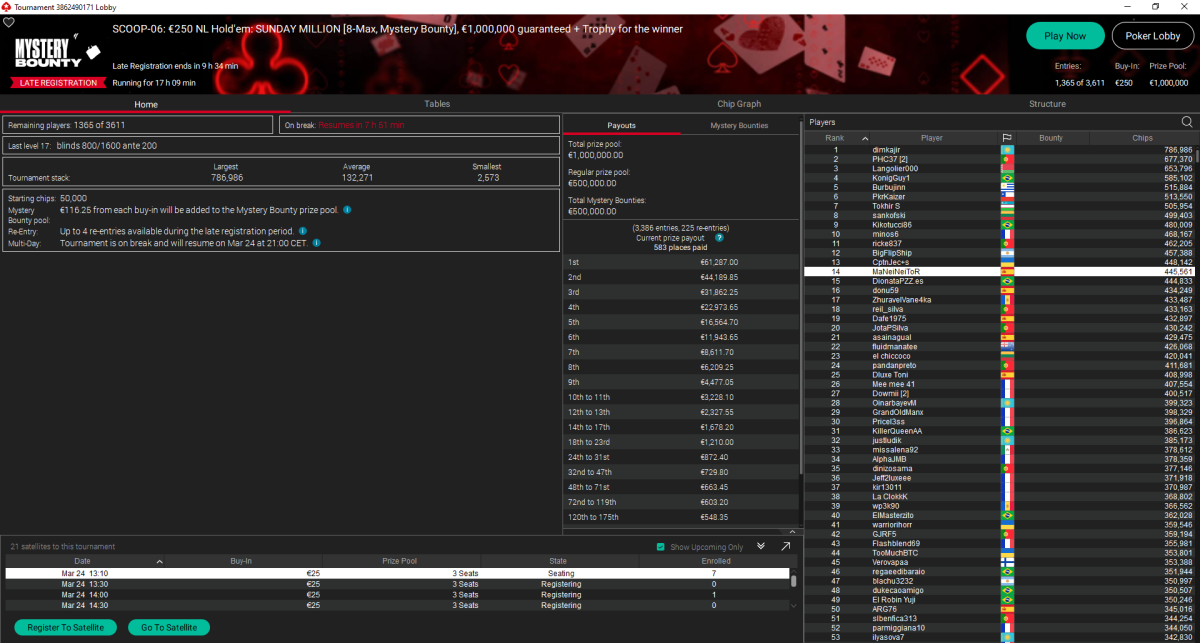
Task: Open the player search magnifier
Action: (1187, 122)
